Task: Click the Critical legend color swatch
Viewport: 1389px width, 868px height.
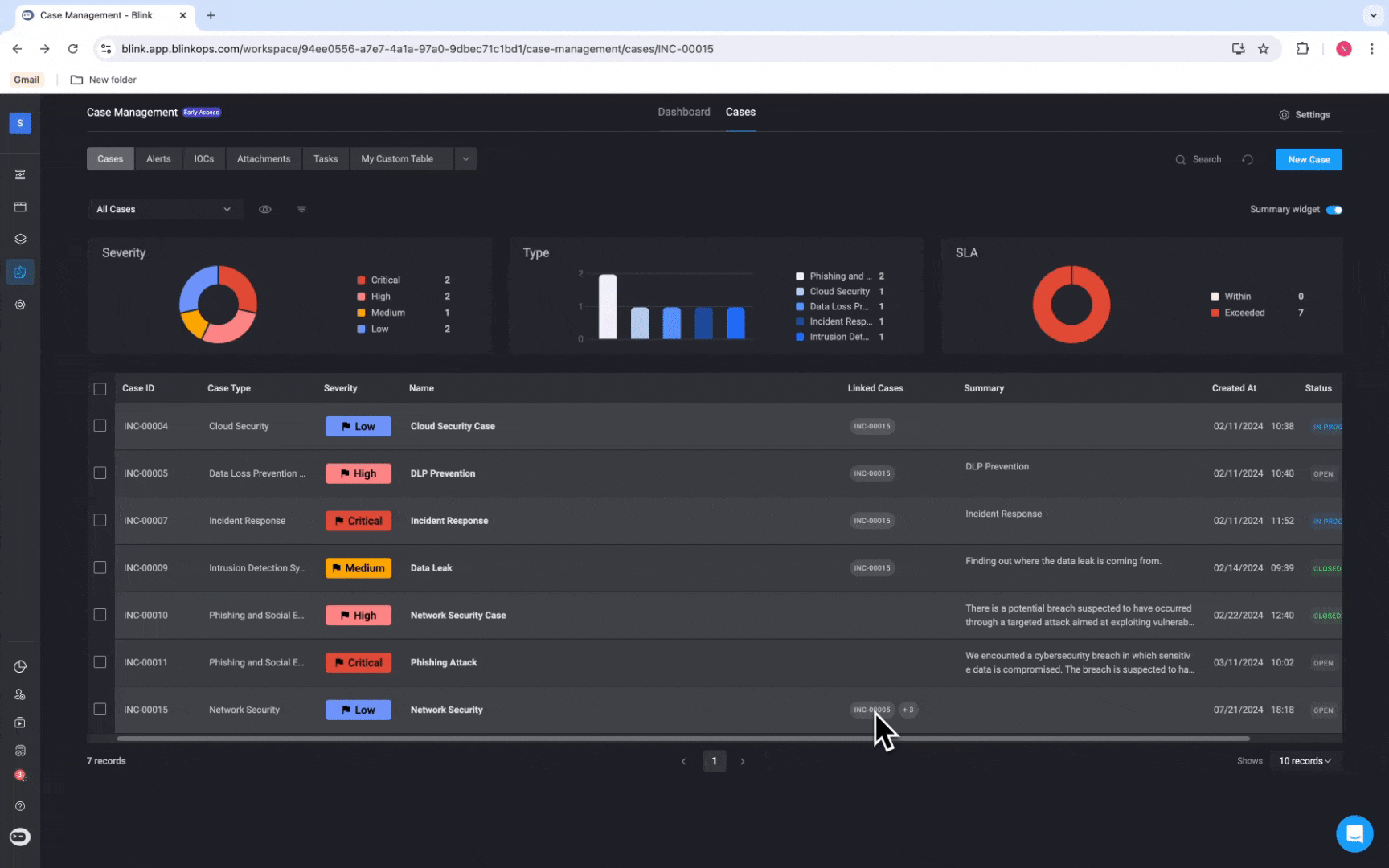Action: (x=361, y=280)
